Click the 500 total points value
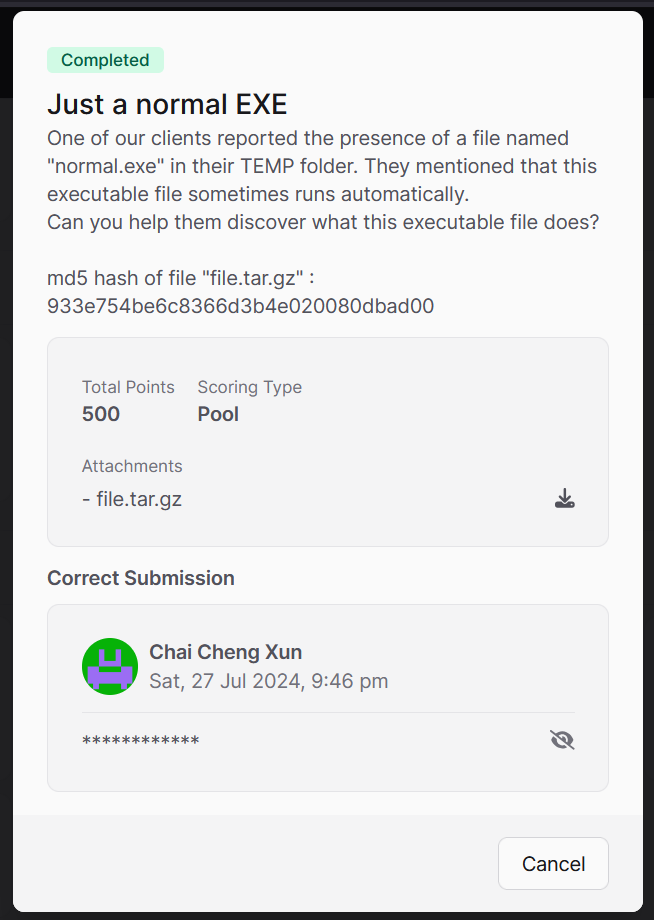654x920 pixels. pos(101,414)
